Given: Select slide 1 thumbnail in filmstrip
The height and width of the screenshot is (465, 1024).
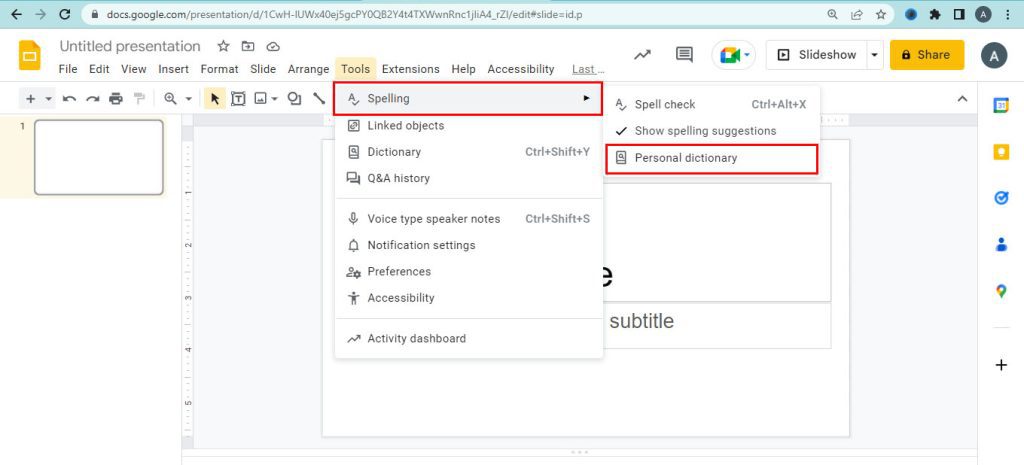Looking at the screenshot, I should pos(98,157).
